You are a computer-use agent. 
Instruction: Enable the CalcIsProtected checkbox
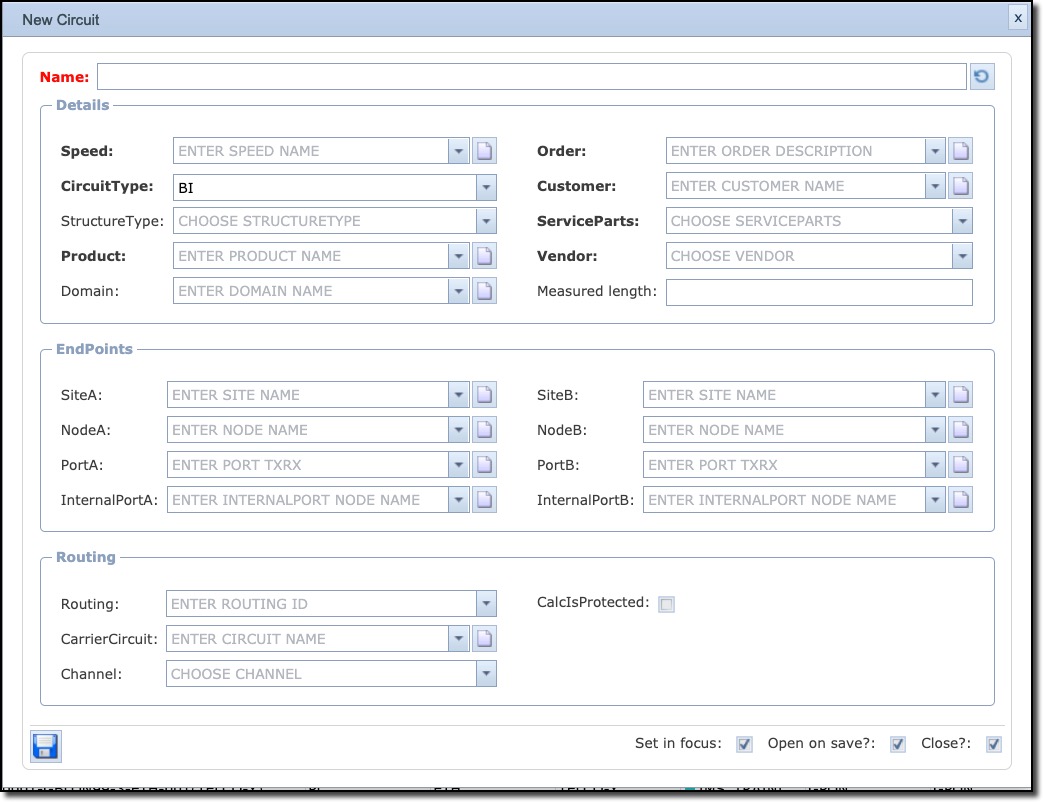pos(667,604)
